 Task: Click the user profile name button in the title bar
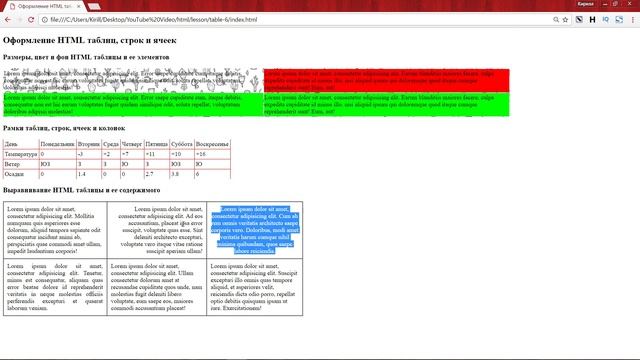click(585, 4)
